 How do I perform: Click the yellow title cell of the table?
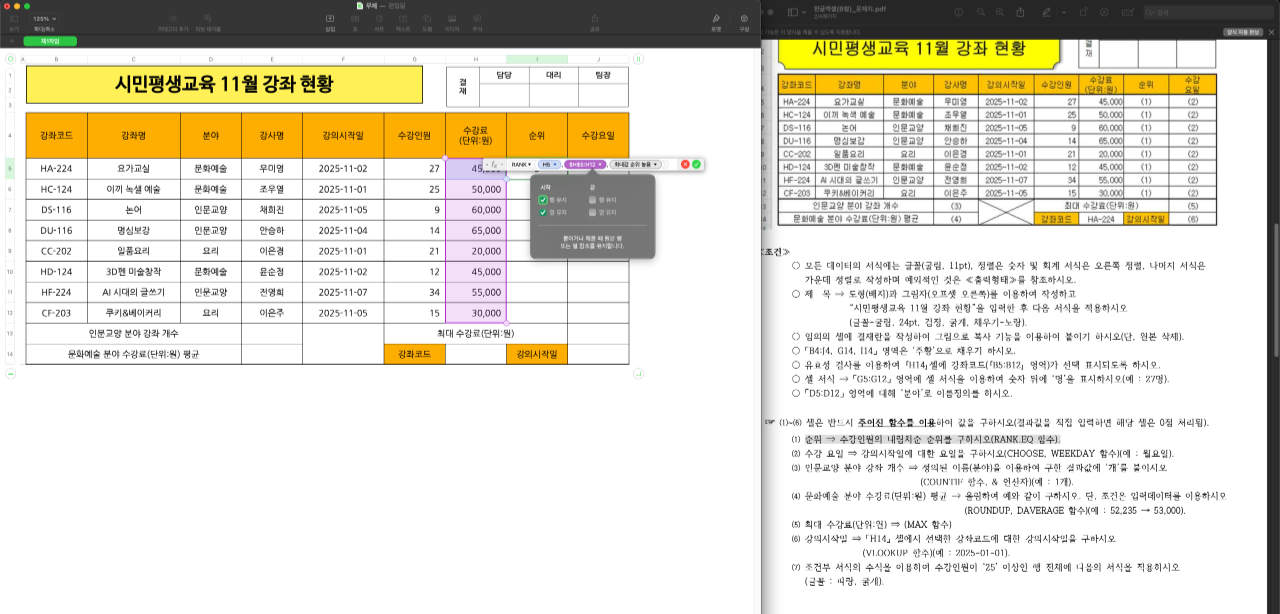pyautogui.click(x=224, y=85)
